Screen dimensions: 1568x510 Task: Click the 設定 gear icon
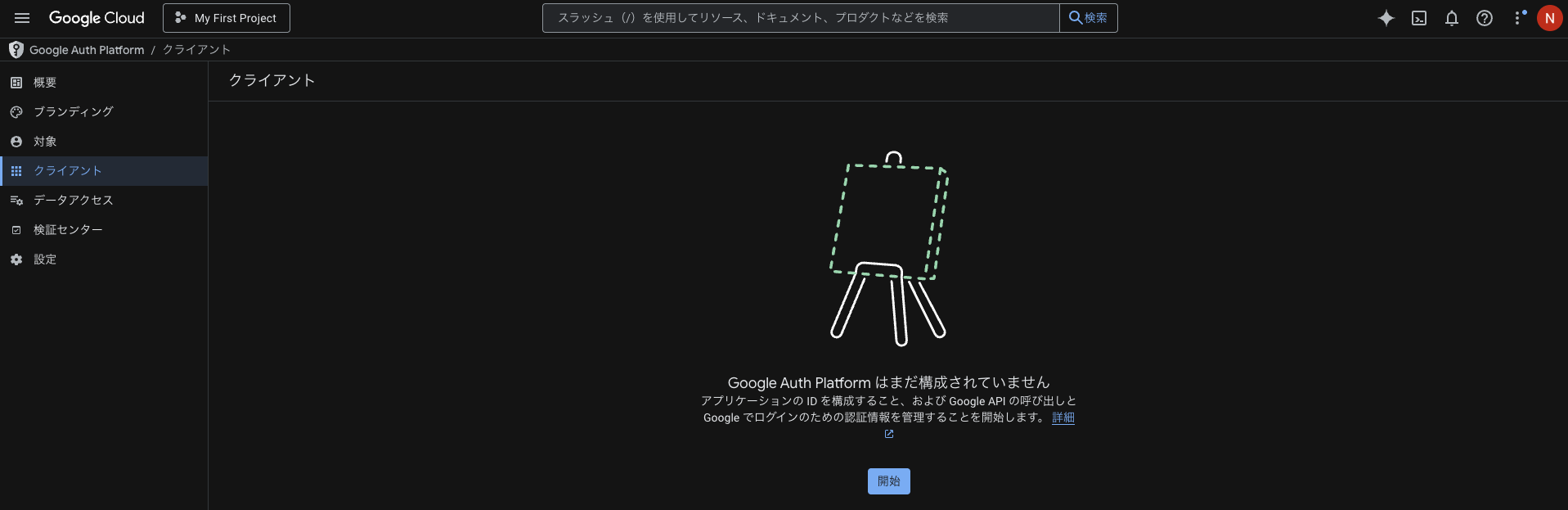(16, 260)
